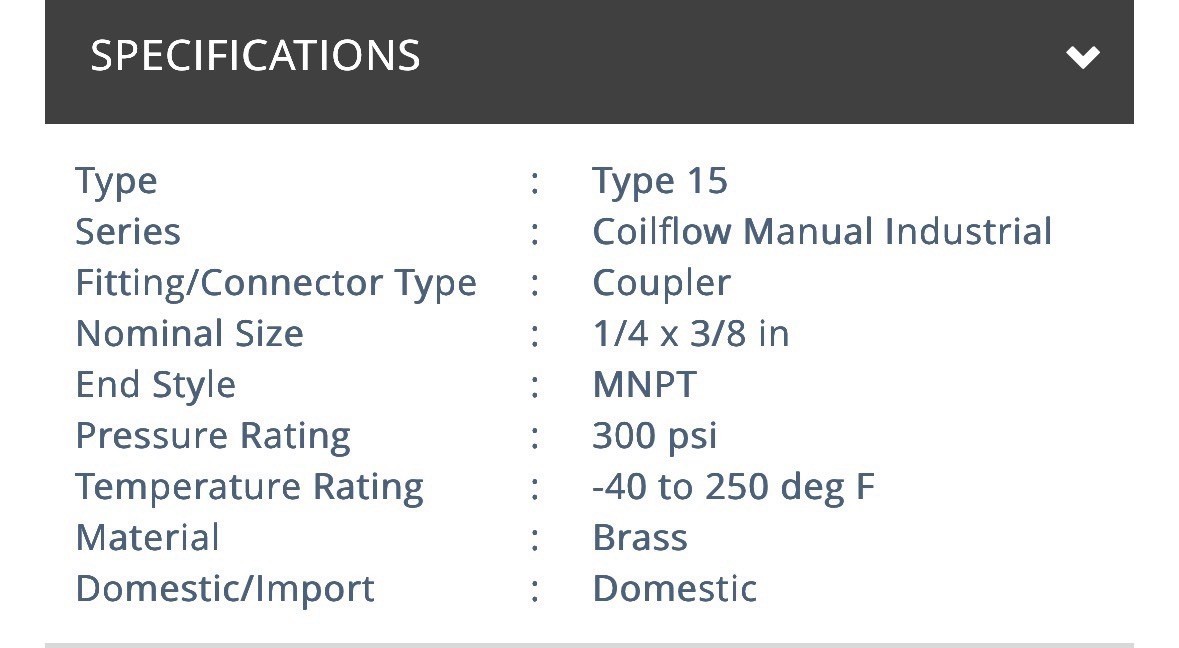Select the Pressure Rating label

pos(213,436)
